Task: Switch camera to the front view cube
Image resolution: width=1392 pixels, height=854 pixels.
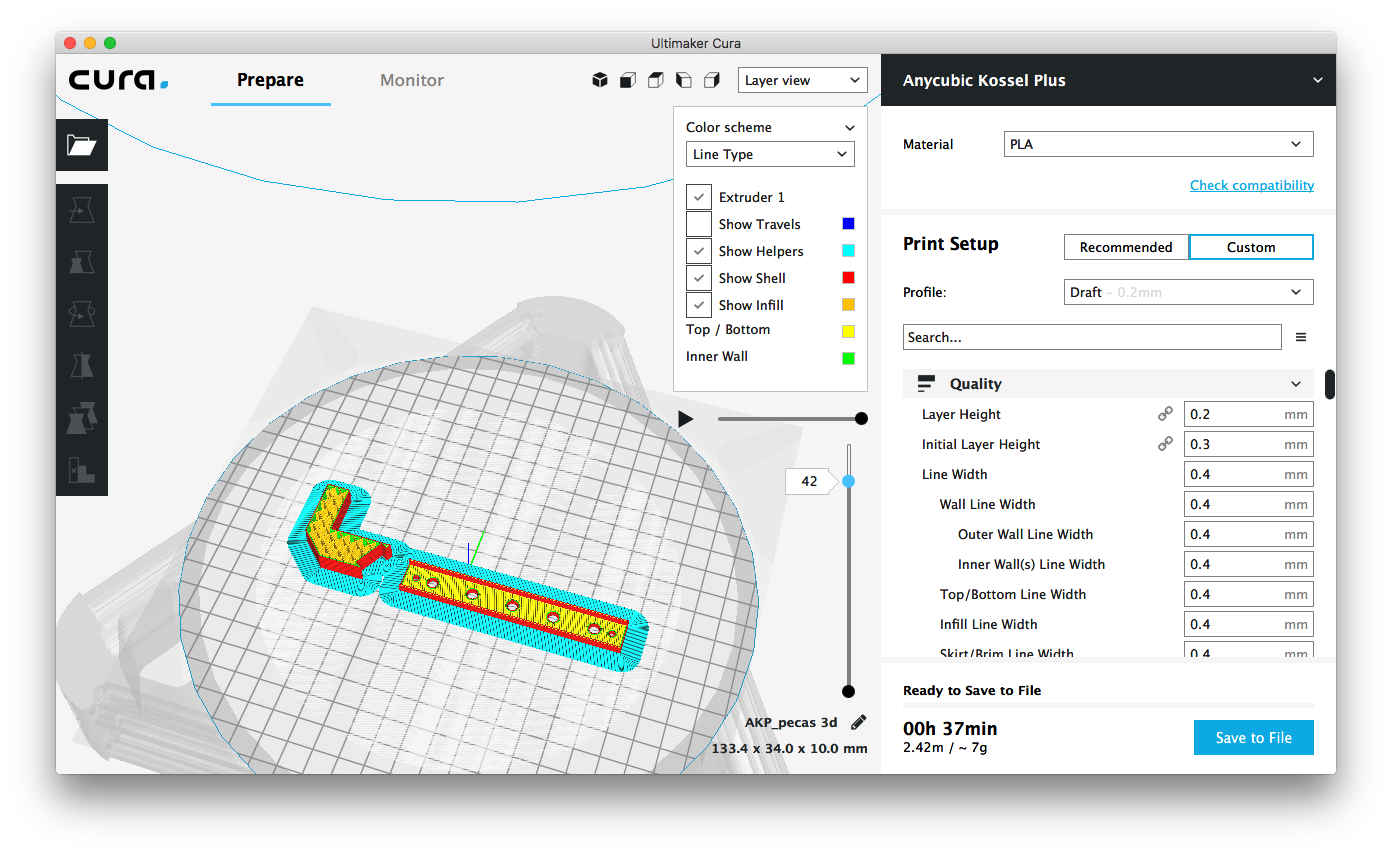Action: (628, 80)
